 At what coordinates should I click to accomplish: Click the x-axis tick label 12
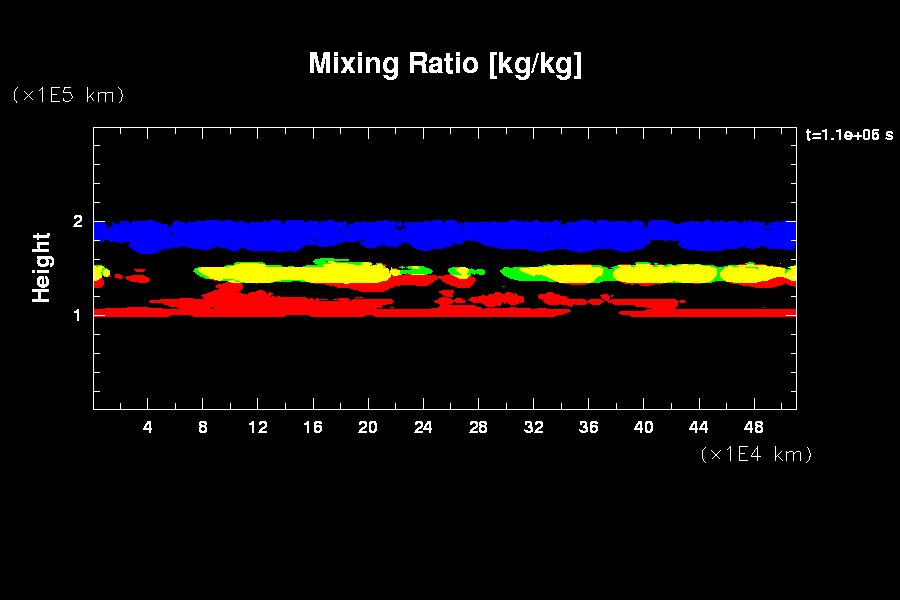tap(258, 428)
